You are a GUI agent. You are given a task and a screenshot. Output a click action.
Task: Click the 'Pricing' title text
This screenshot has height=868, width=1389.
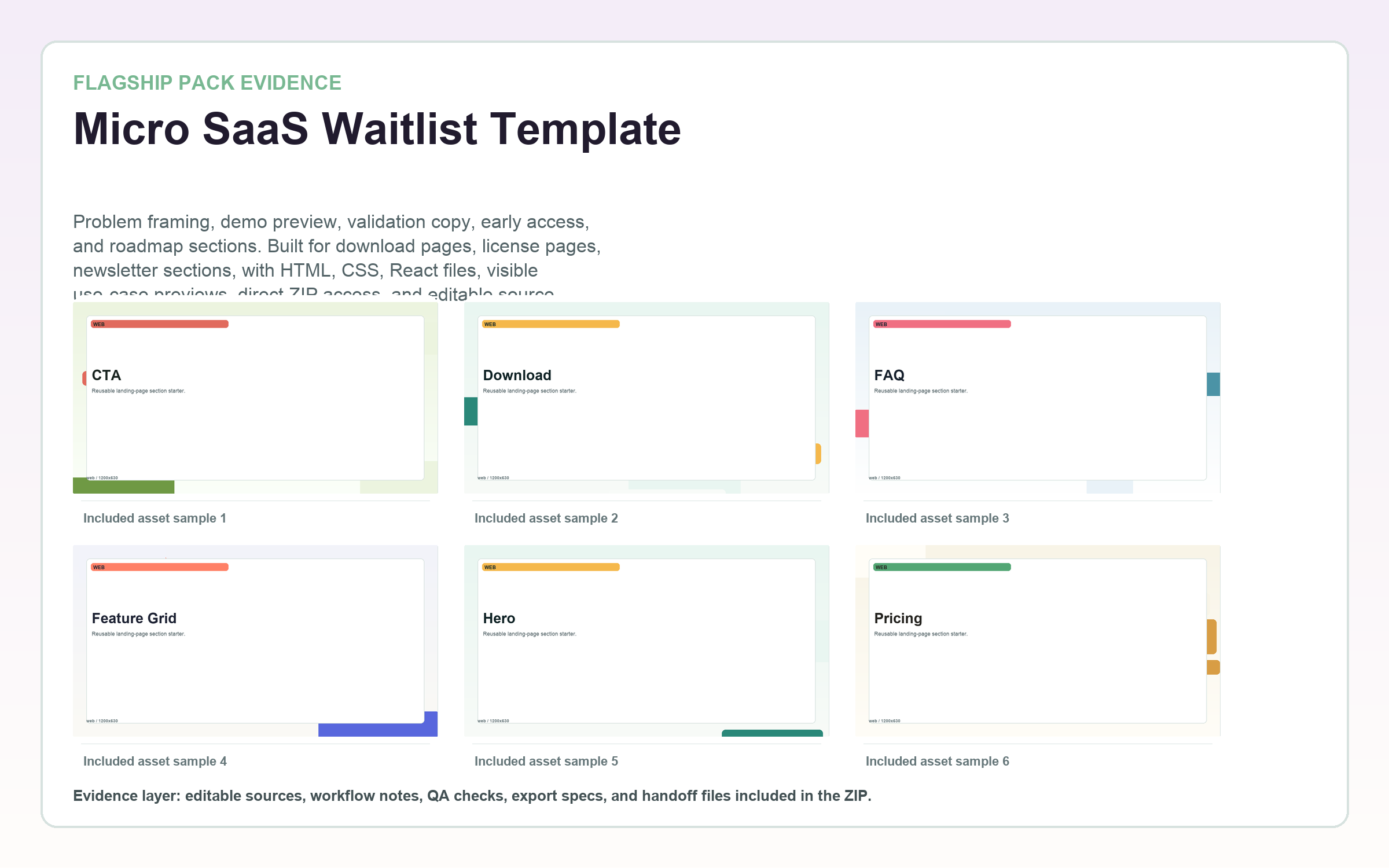coord(898,618)
